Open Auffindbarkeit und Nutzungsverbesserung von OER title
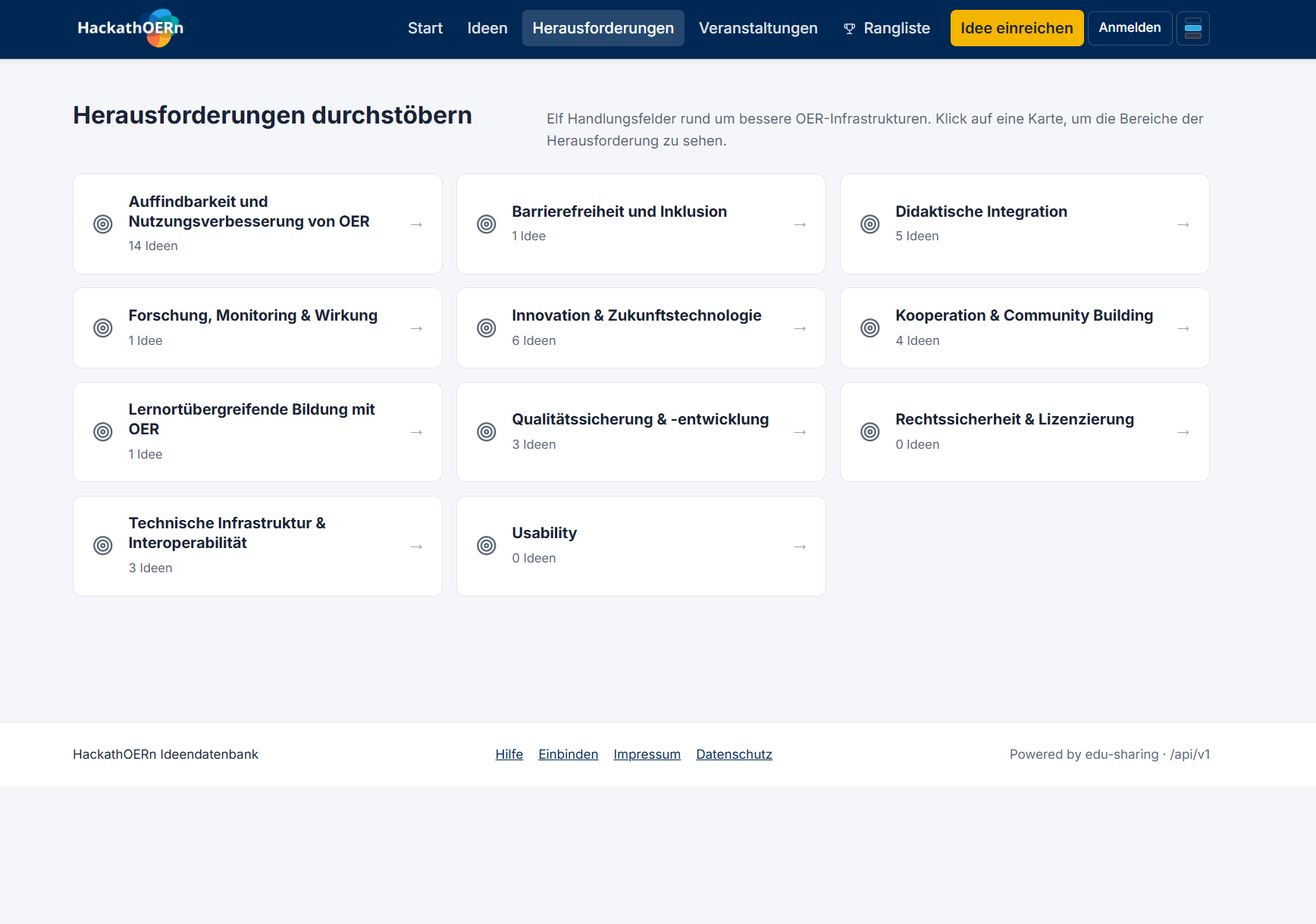The height and width of the screenshot is (924, 1316). click(x=249, y=211)
